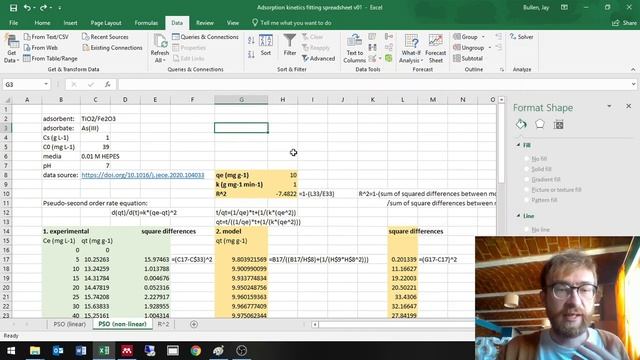
Task: Click Tell me what you want to do
Action: click(x=292, y=23)
